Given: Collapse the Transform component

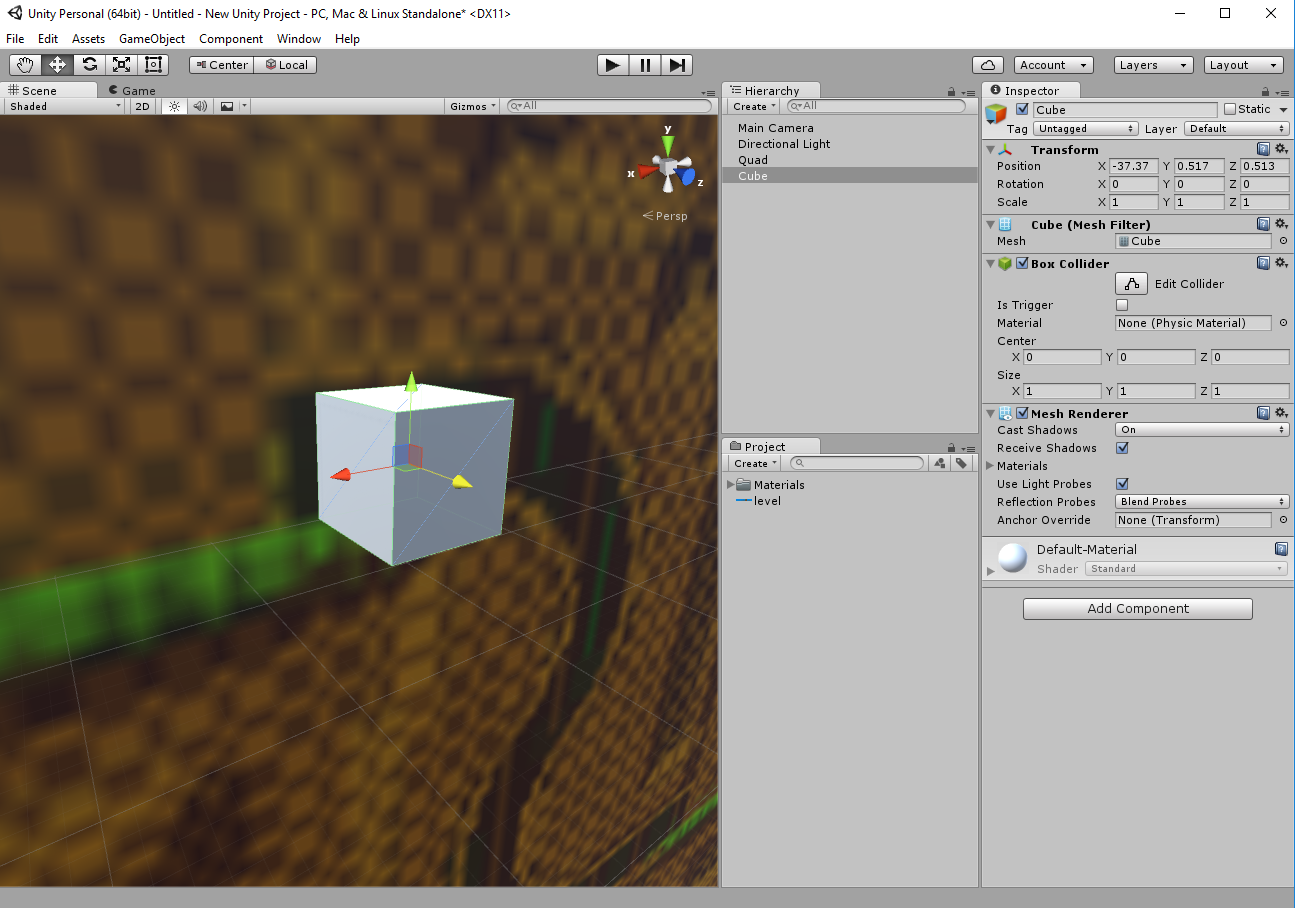Looking at the screenshot, I should point(991,150).
